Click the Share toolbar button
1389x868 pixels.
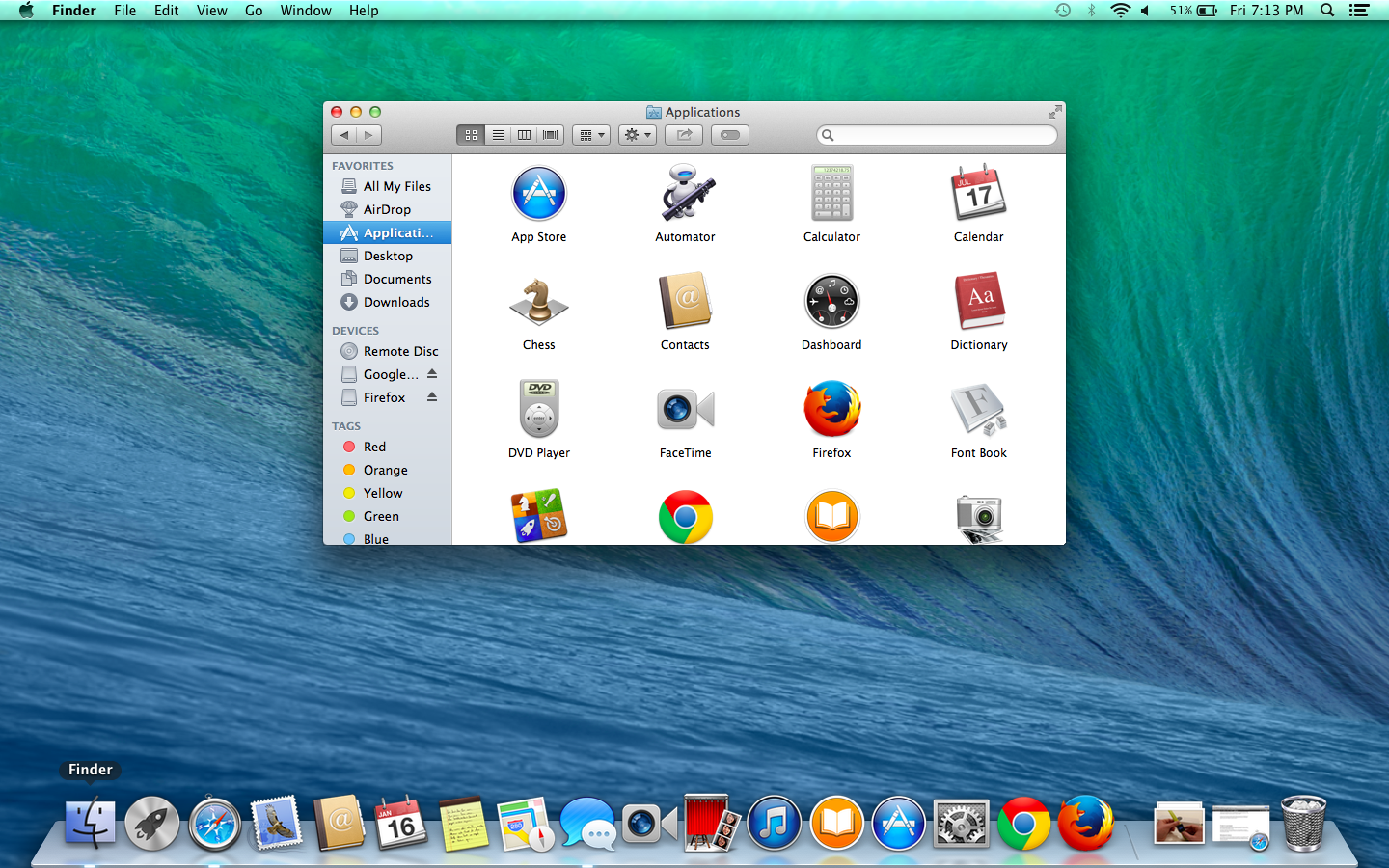pos(684,135)
